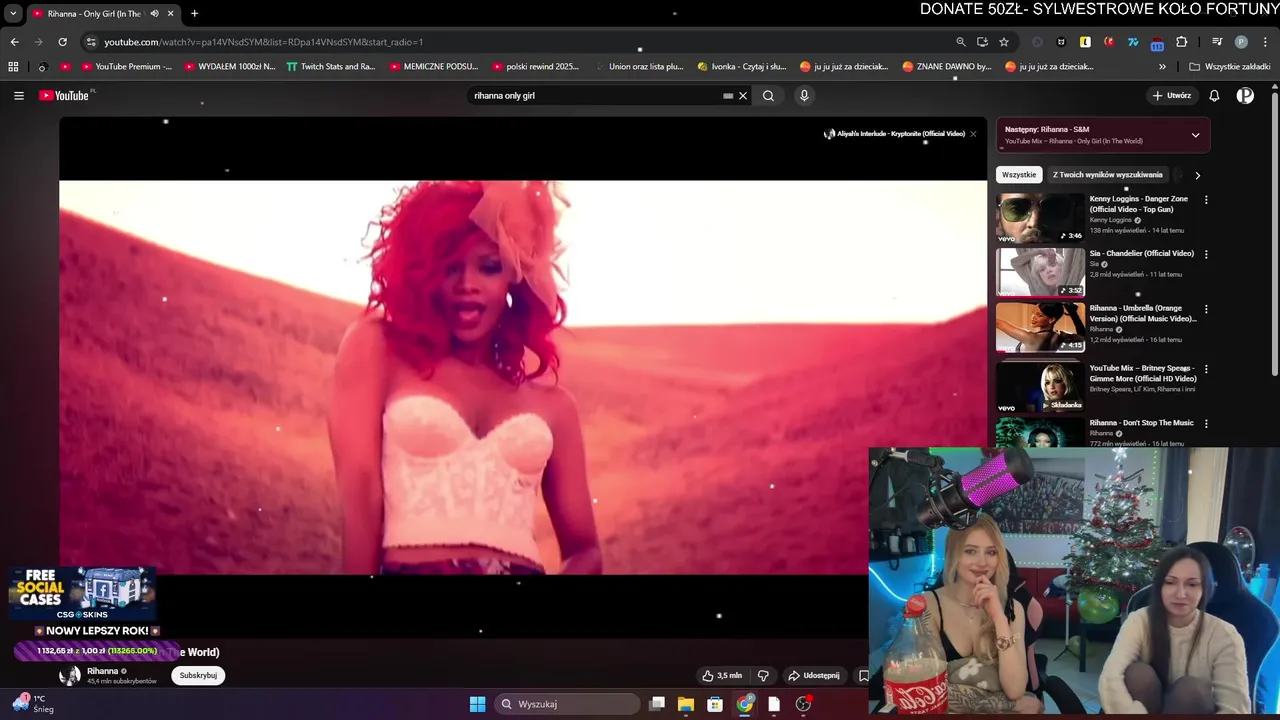
Task: Open options menu for Don't Stop The Music
Action: [1206, 424]
